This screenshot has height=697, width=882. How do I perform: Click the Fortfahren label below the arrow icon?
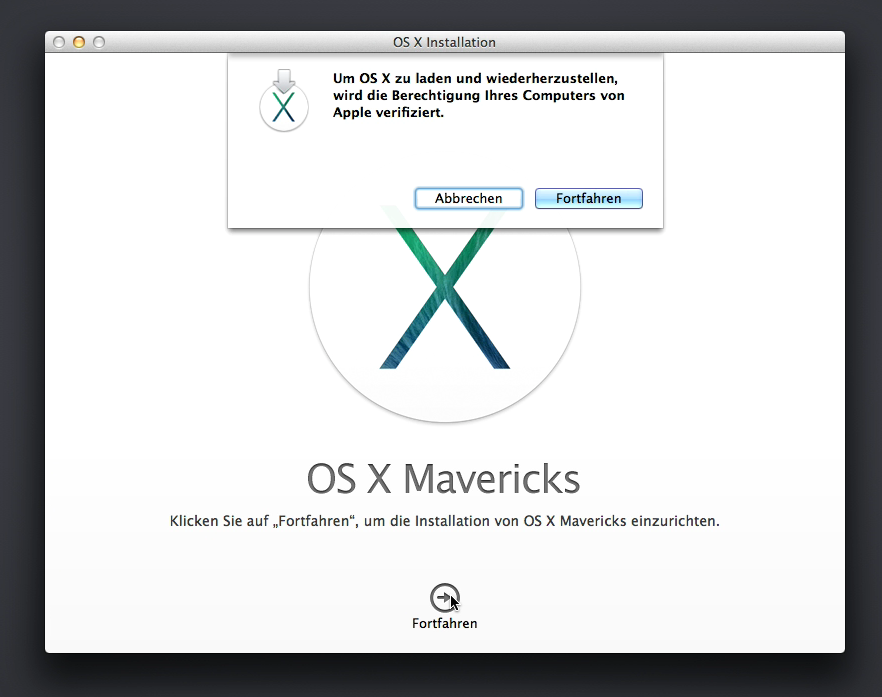click(x=444, y=623)
